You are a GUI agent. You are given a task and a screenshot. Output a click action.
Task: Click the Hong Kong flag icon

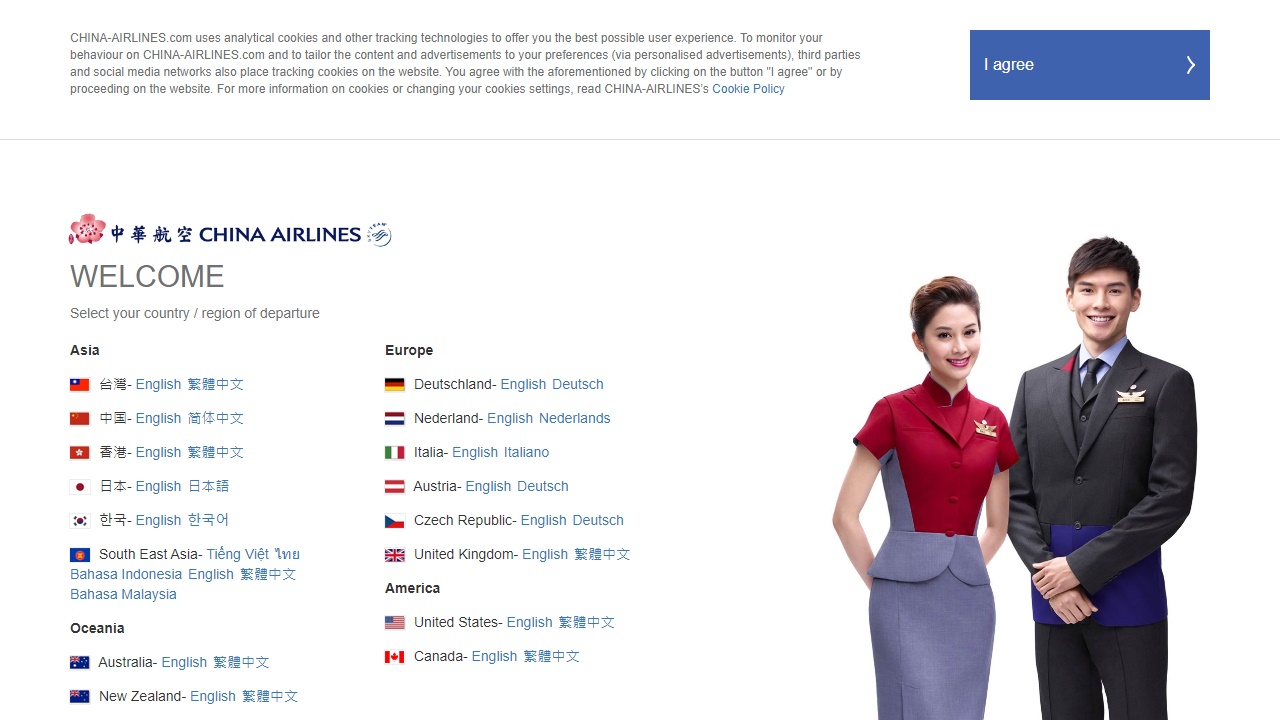point(80,453)
